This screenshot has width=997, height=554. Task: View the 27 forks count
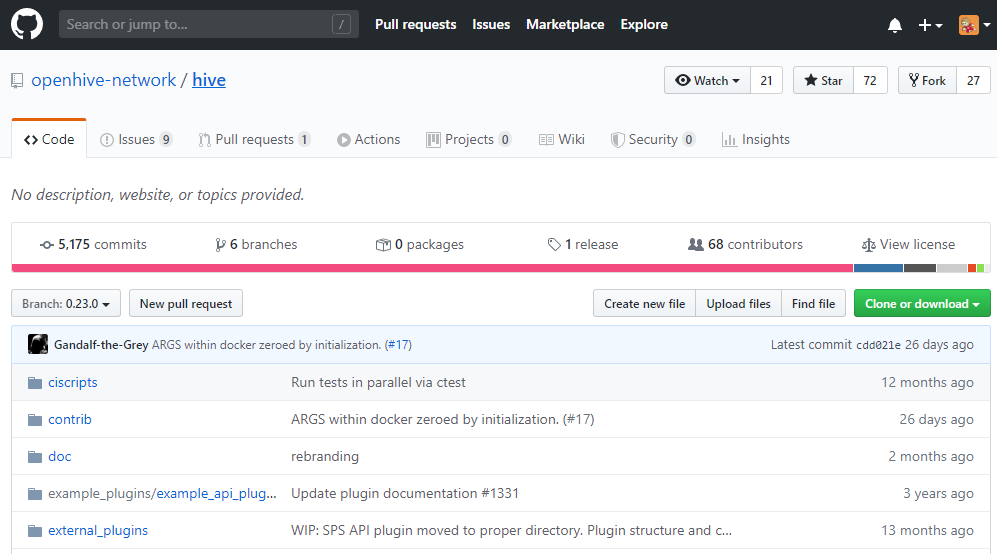click(973, 80)
